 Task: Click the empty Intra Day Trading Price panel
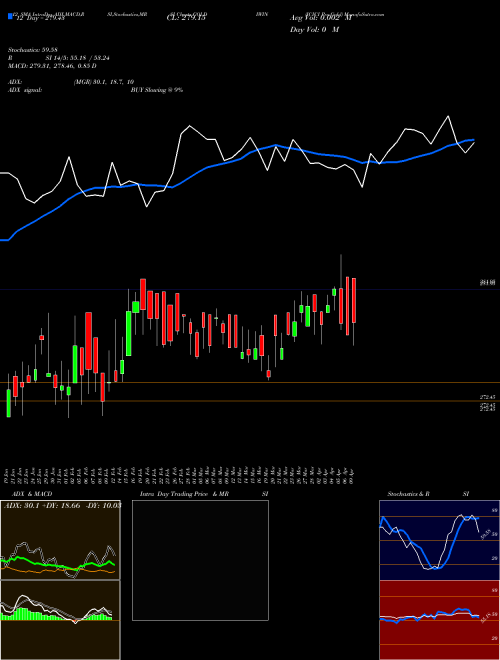coord(200,560)
